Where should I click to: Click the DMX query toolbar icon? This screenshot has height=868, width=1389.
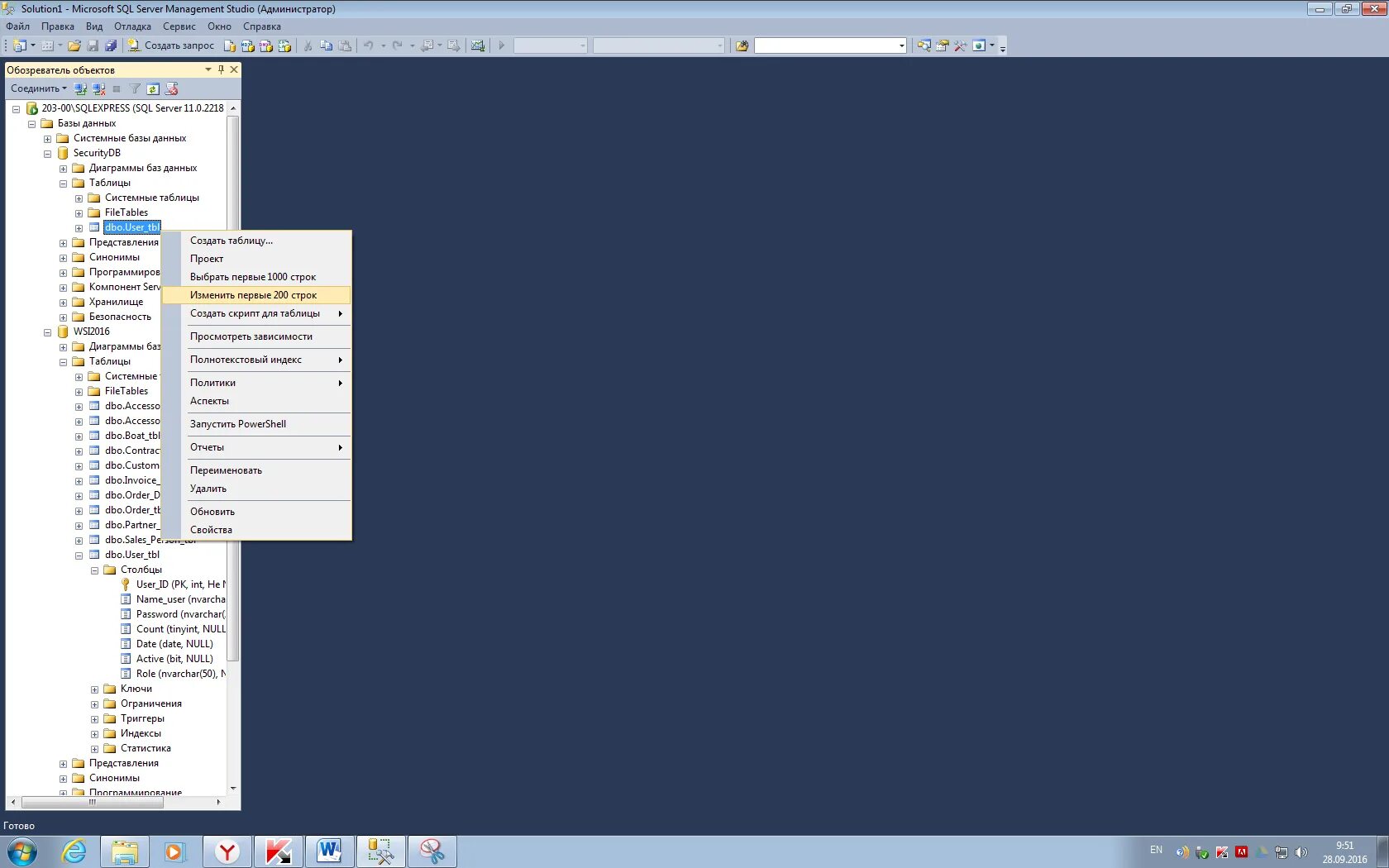point(266,45)
